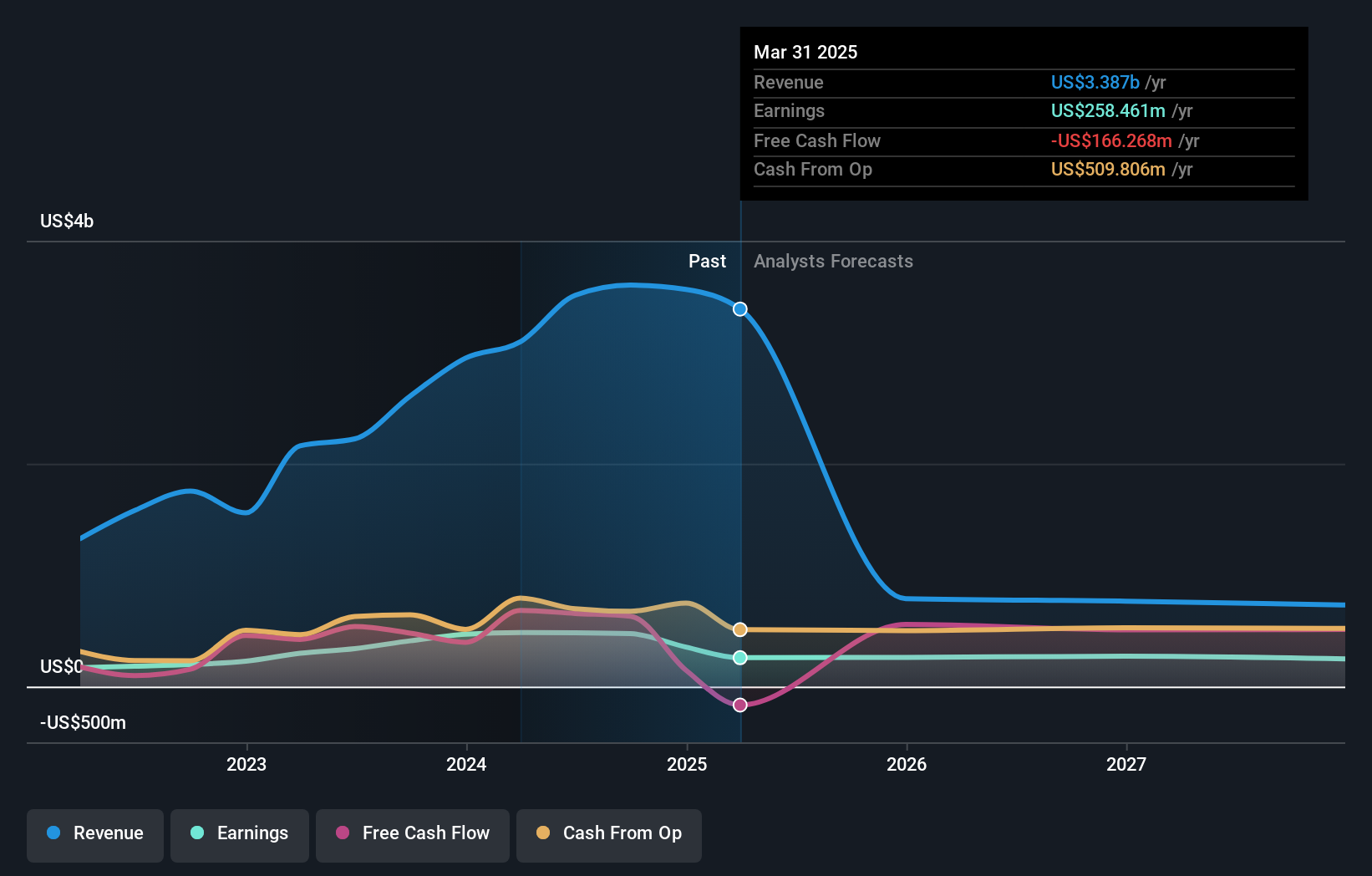This screenshot has width=1372, height=876.
Task: Click the pink Free Cash Flow dip marker
Action: coord(739,705)
